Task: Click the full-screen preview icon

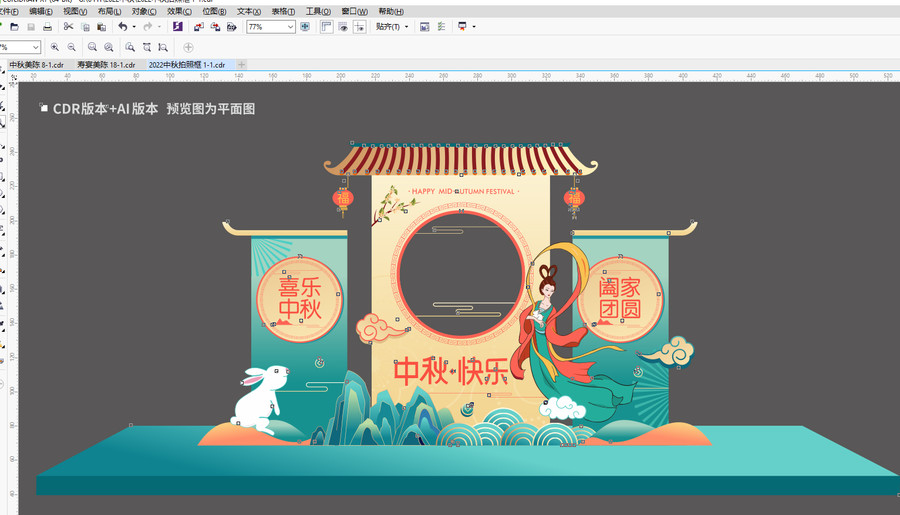Action: click(305, 26)
